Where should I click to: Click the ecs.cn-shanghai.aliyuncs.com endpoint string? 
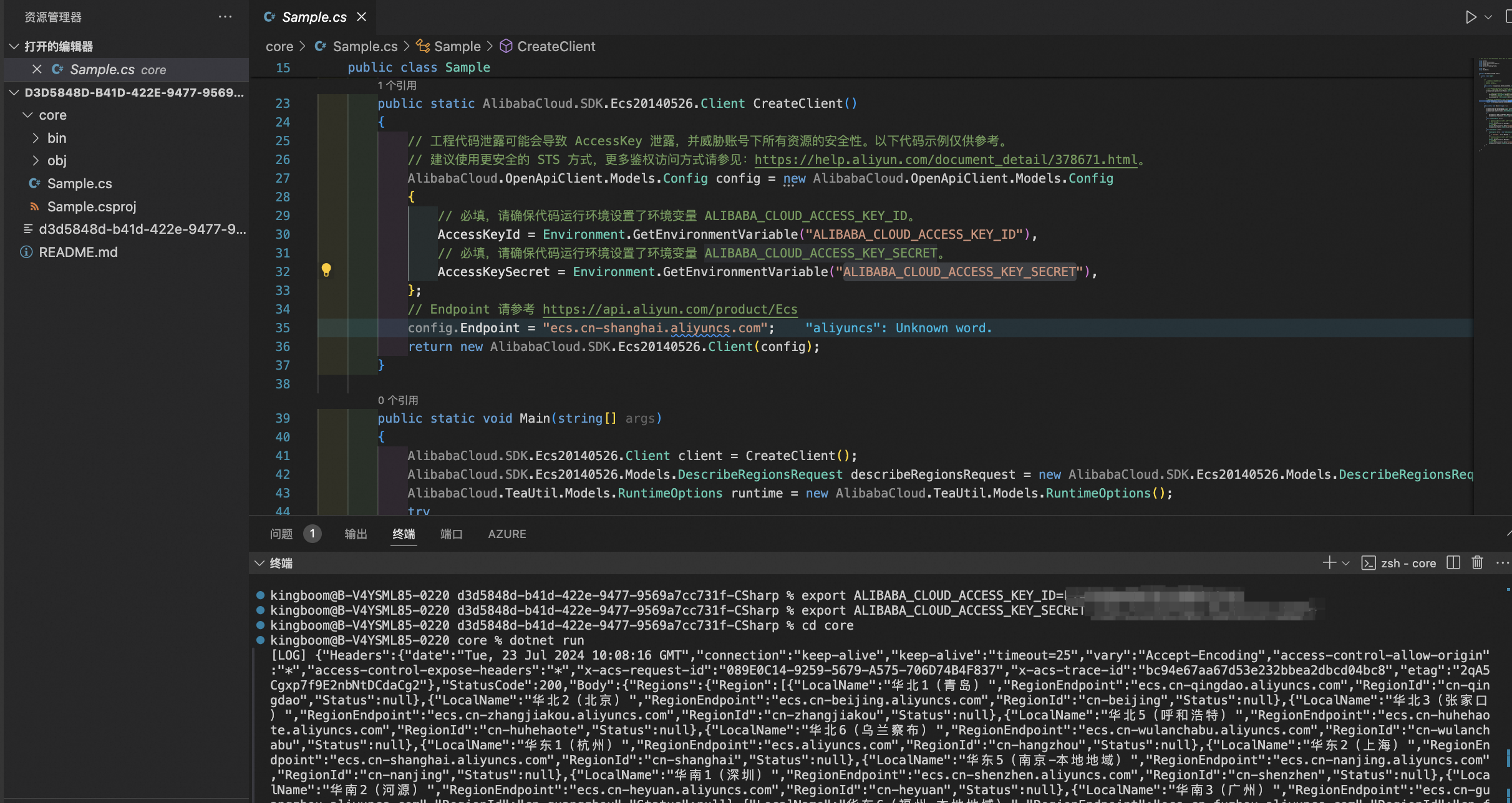655,328
